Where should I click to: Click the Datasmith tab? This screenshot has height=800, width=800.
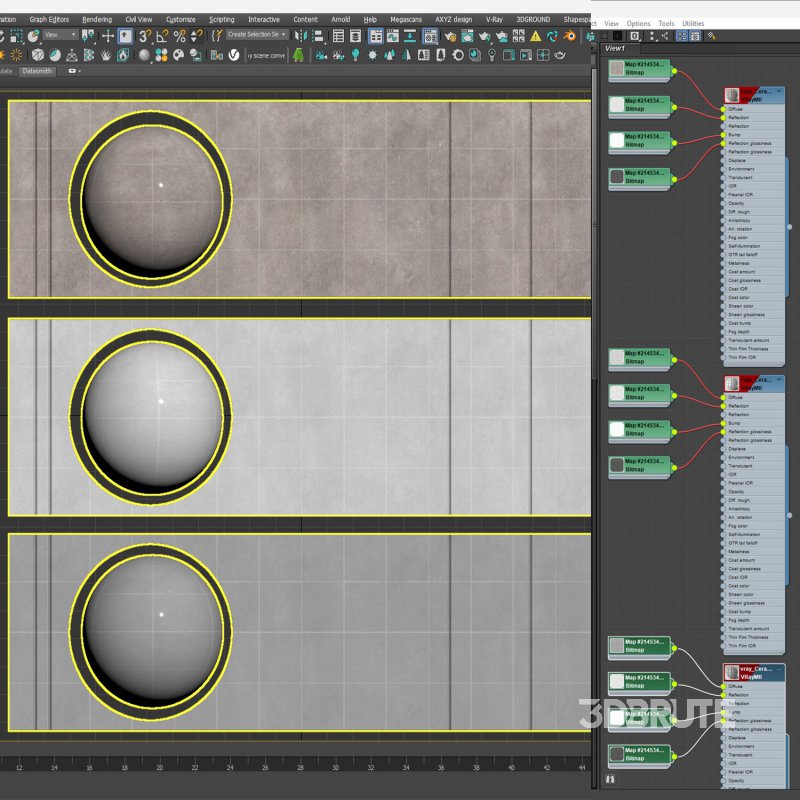[x=37, y=71]
